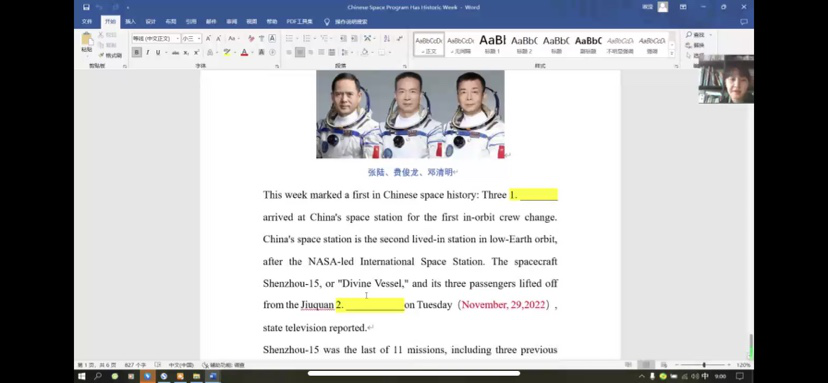The image size is (828, 383).
Task: Open the font size dropdown
Action: (x=191, y=39)
